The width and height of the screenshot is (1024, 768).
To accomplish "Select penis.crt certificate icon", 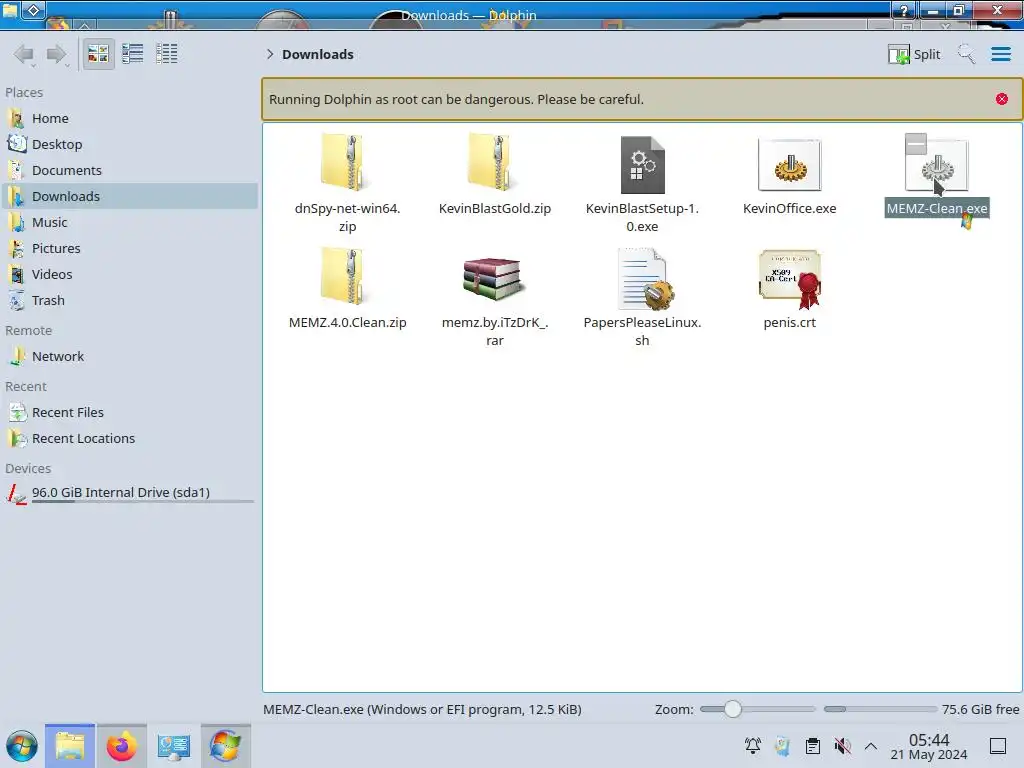I will click(x=790, y=279).
